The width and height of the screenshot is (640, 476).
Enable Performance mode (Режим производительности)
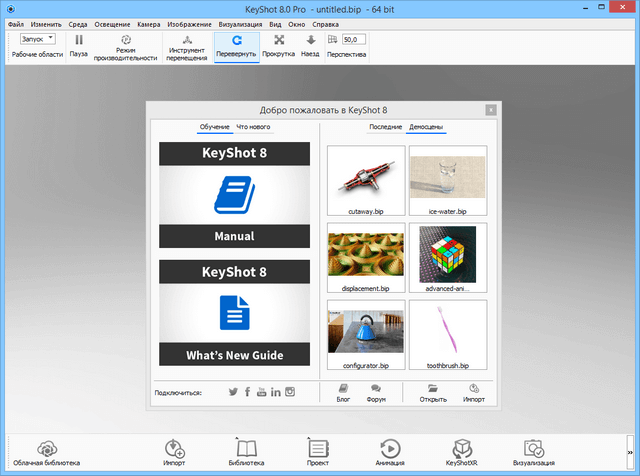[x=127, y=41]
